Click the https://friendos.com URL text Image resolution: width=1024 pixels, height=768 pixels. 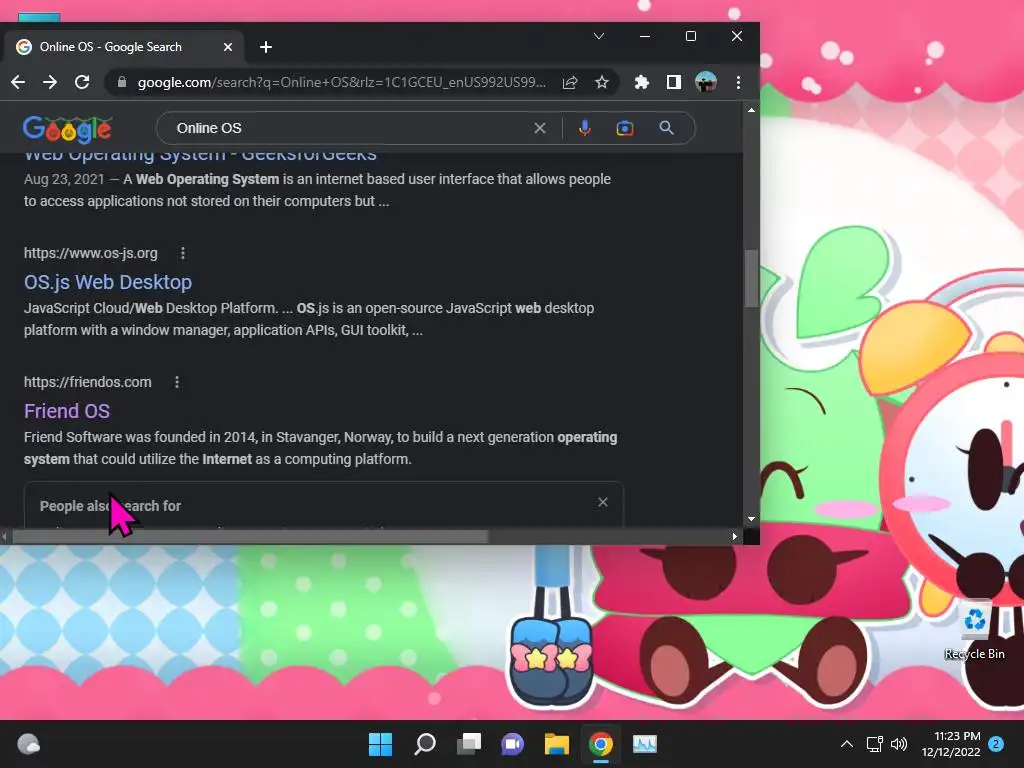point(88,382)
